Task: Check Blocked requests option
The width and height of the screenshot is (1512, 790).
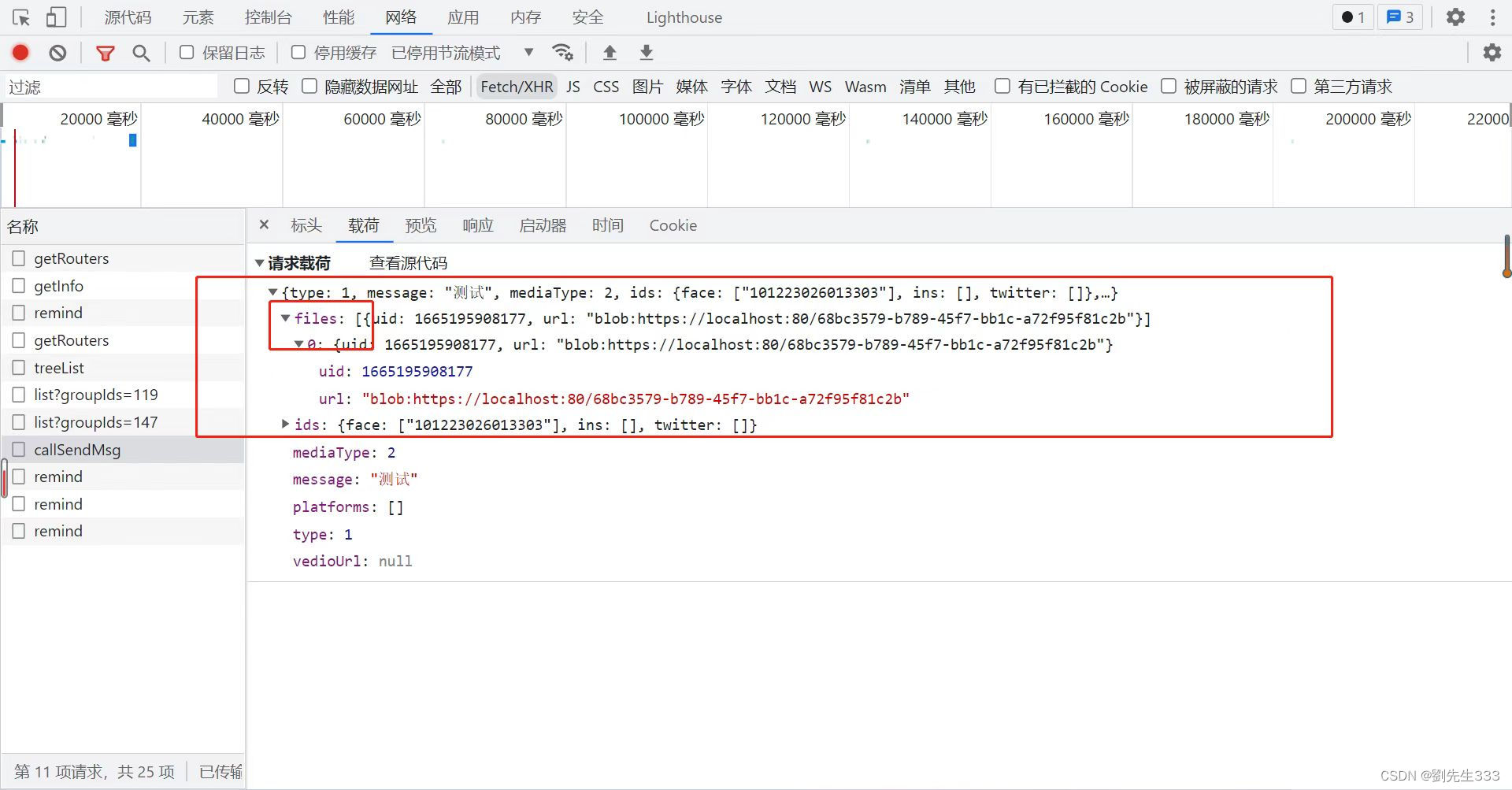Action: click(x=1169, y=86)
